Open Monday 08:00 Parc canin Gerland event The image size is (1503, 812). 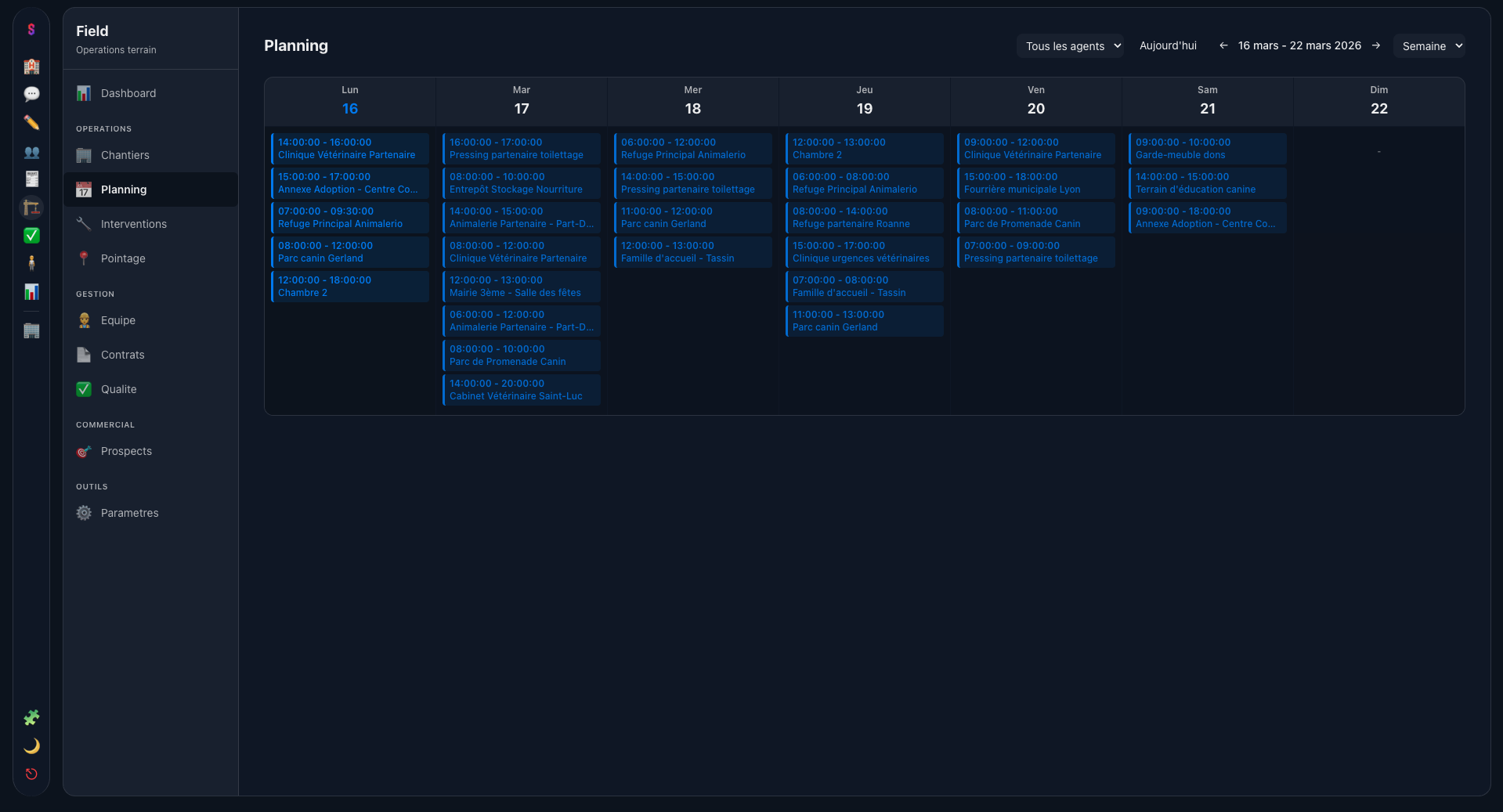(x=350, y=252)
